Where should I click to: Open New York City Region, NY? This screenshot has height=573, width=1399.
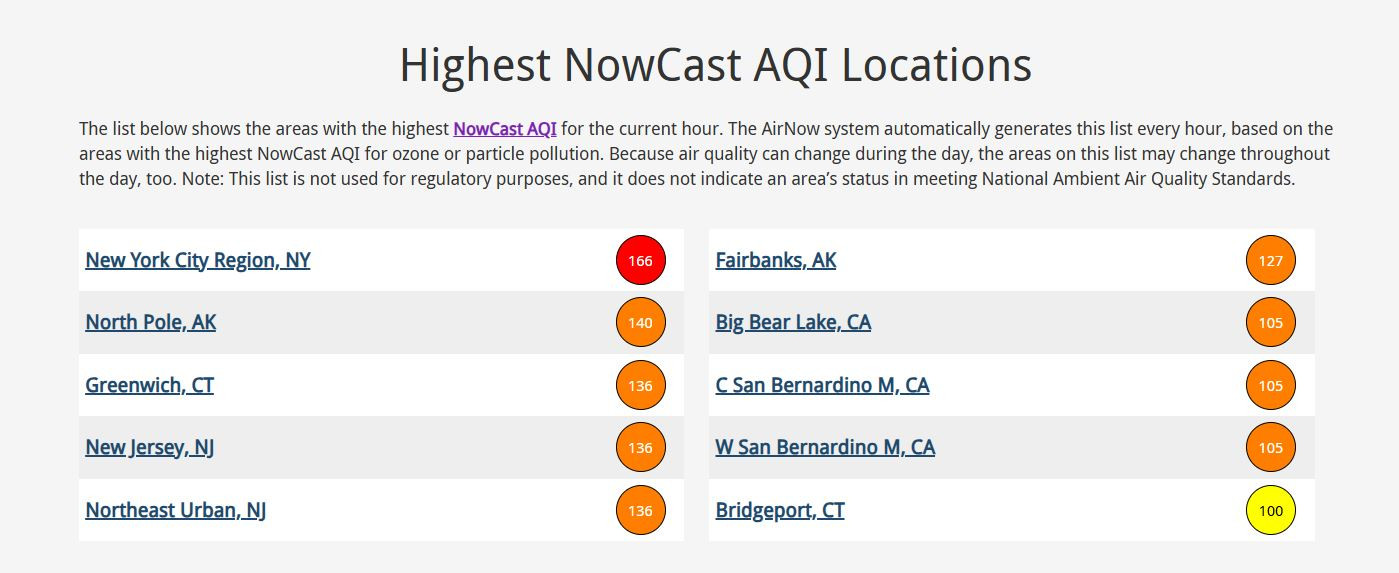click(x=198, y=260)
